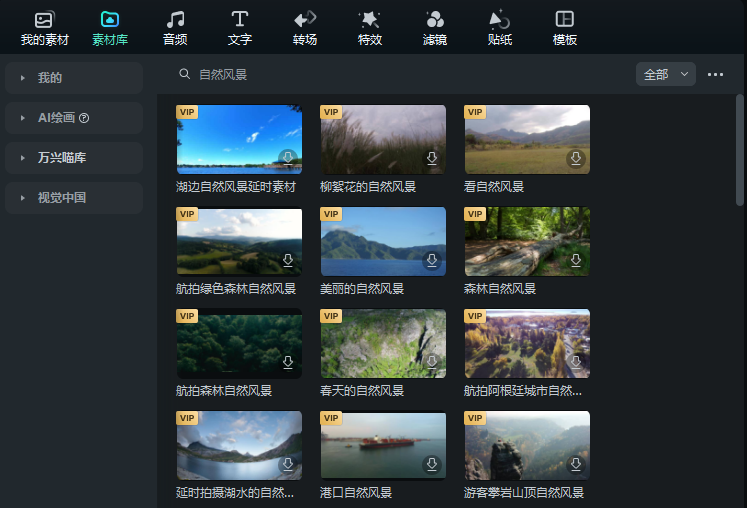Click the 航拍森林自然风景 title text
The height and width of the screenshot is (508, 747).
pyautogui.click(x=224, y=391)
